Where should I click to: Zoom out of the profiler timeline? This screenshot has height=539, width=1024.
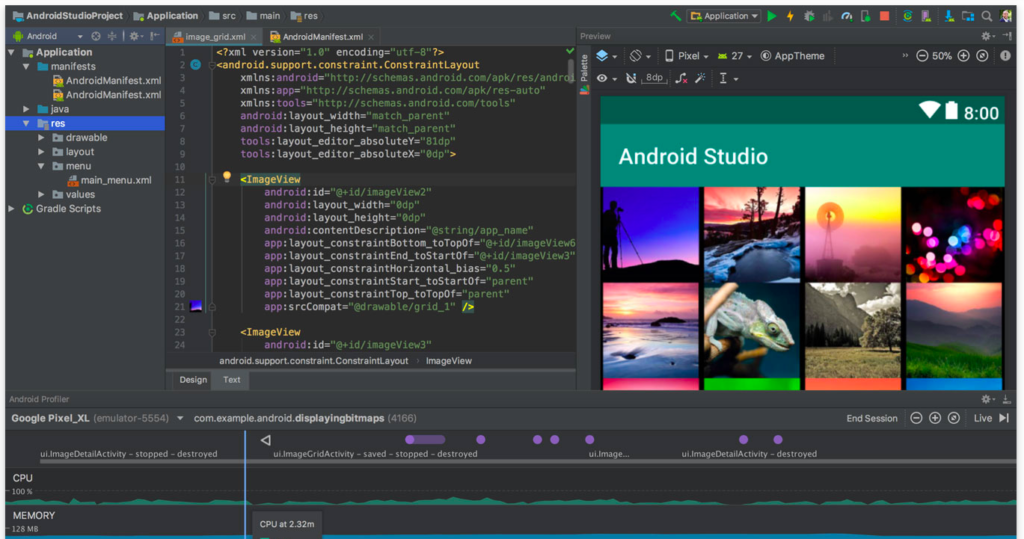[x=916, y=418]
